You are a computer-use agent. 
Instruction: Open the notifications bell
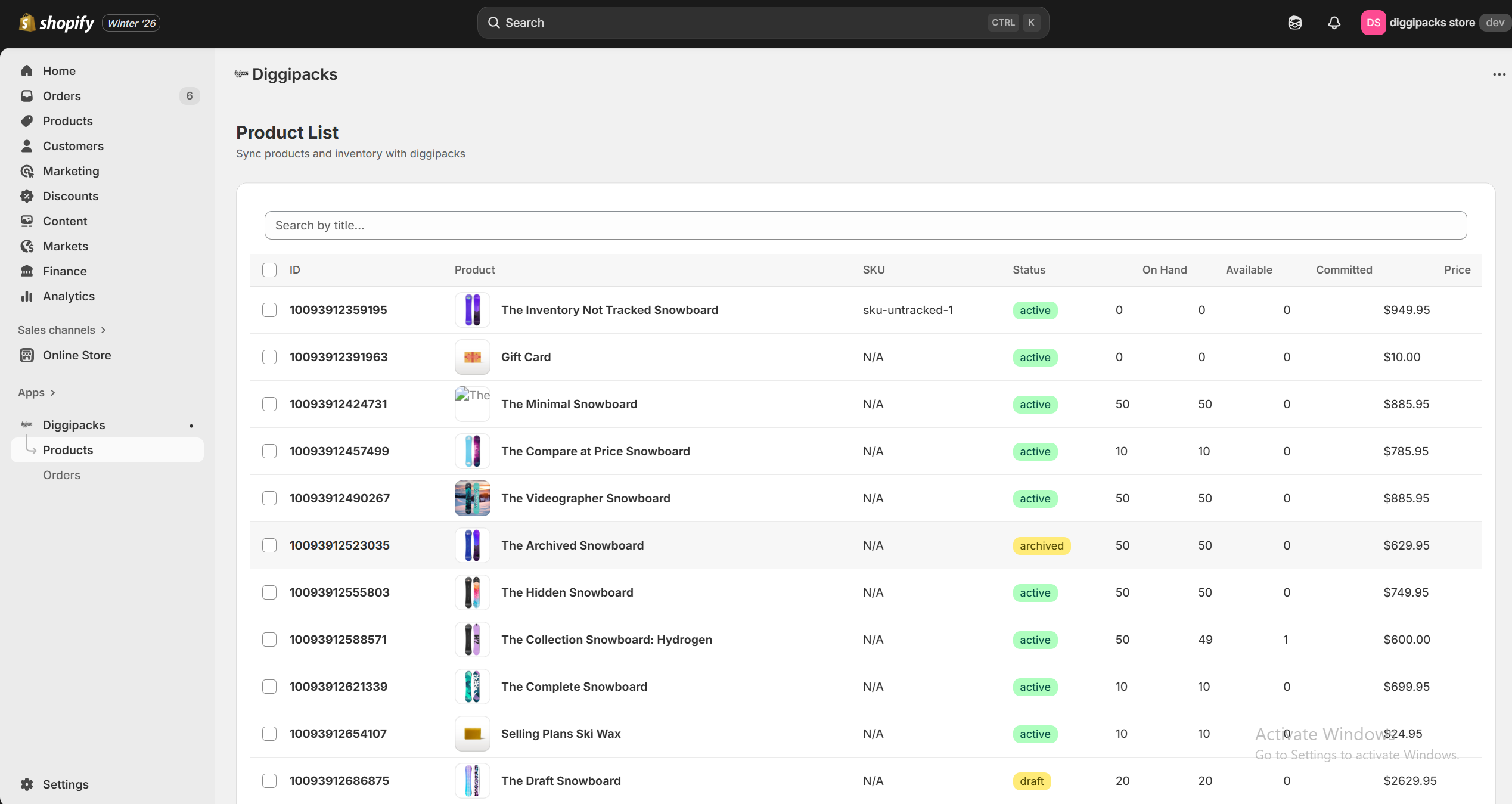coord(1334,23)
